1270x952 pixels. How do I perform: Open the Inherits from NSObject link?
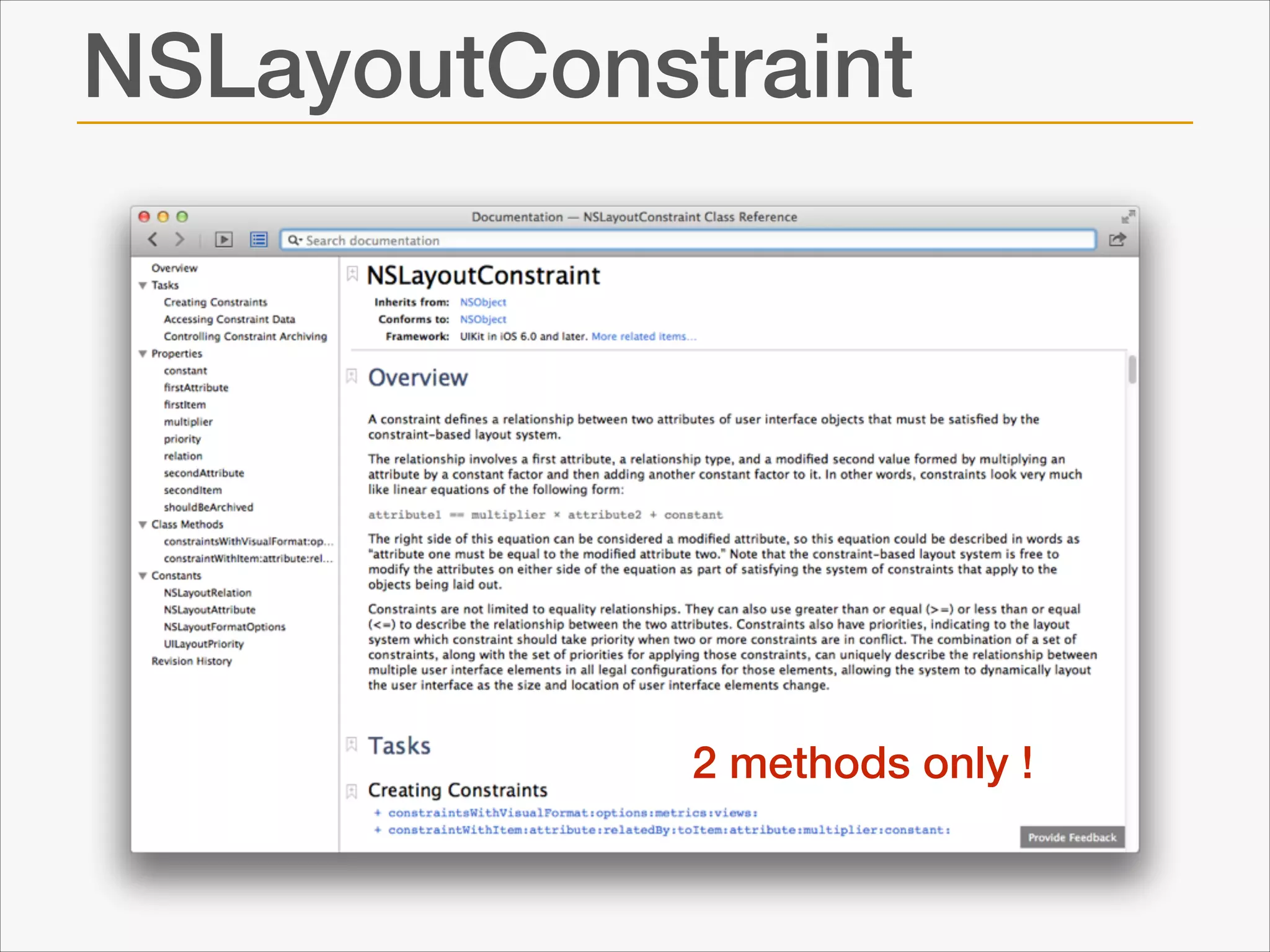[483, 302]
